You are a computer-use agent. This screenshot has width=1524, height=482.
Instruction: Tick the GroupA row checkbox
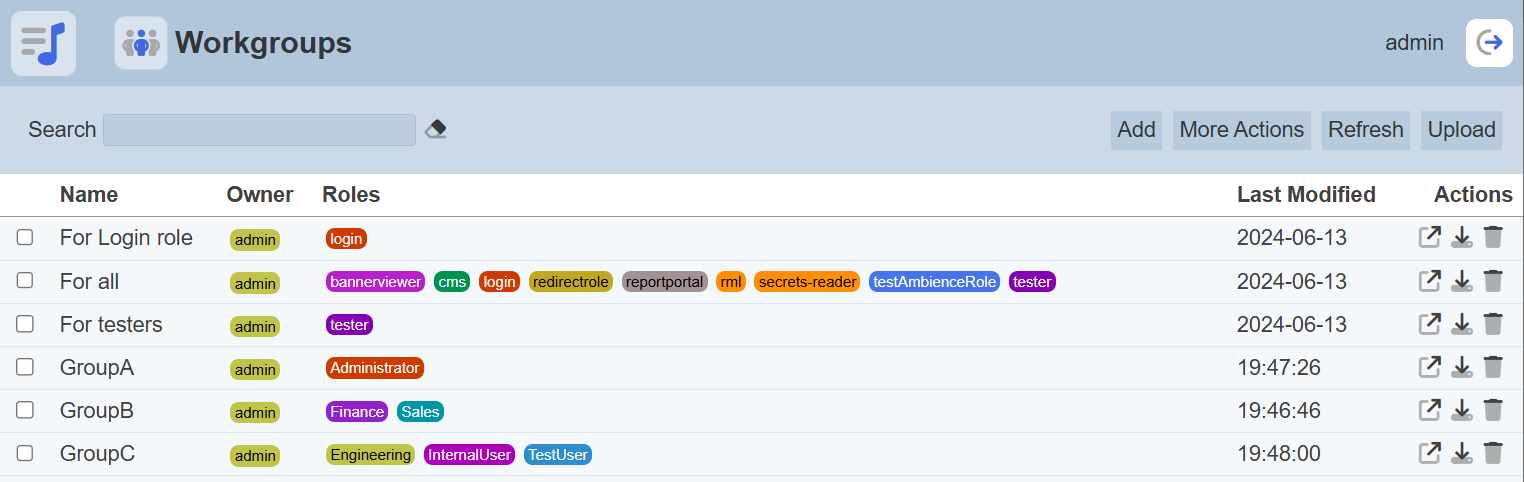pyautogui.click(x=25, y=367)
